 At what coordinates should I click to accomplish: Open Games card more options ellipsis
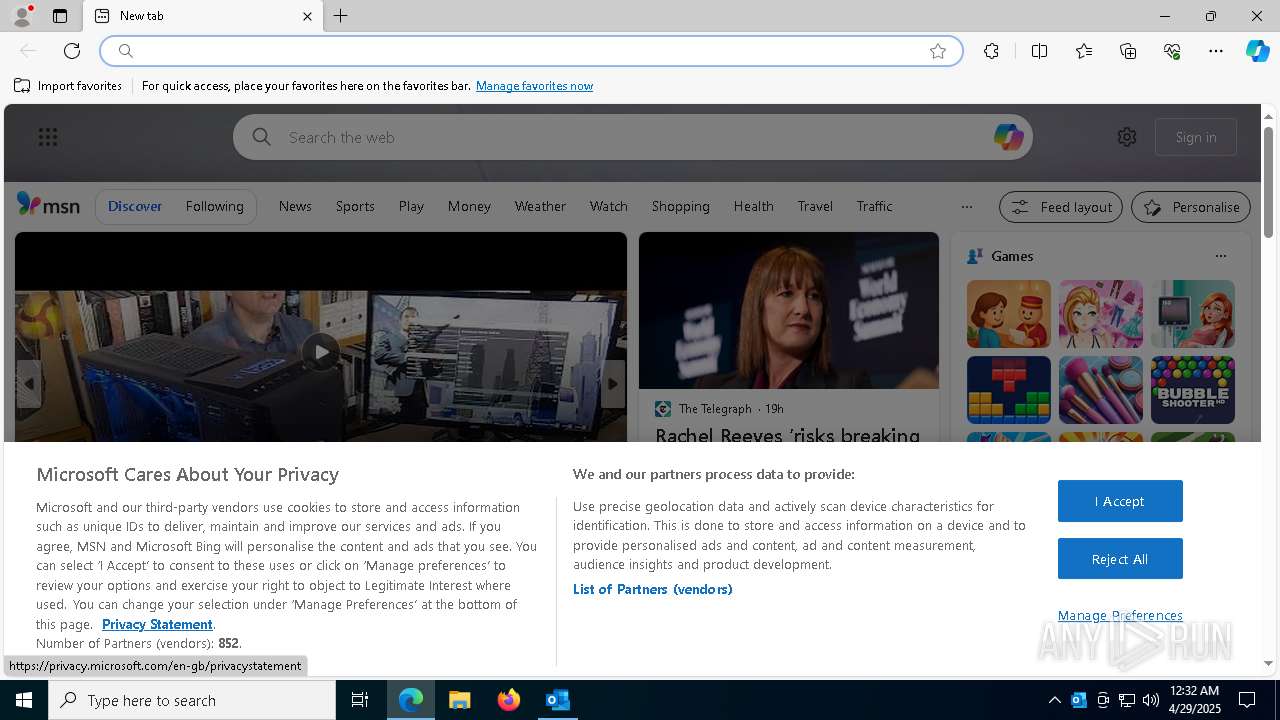[1220, 256]
